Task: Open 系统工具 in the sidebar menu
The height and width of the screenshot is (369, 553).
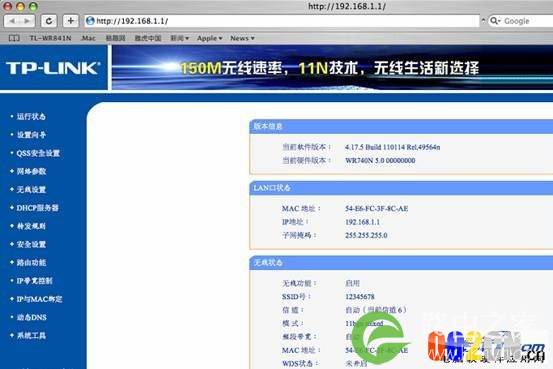Action: [31, 335]
